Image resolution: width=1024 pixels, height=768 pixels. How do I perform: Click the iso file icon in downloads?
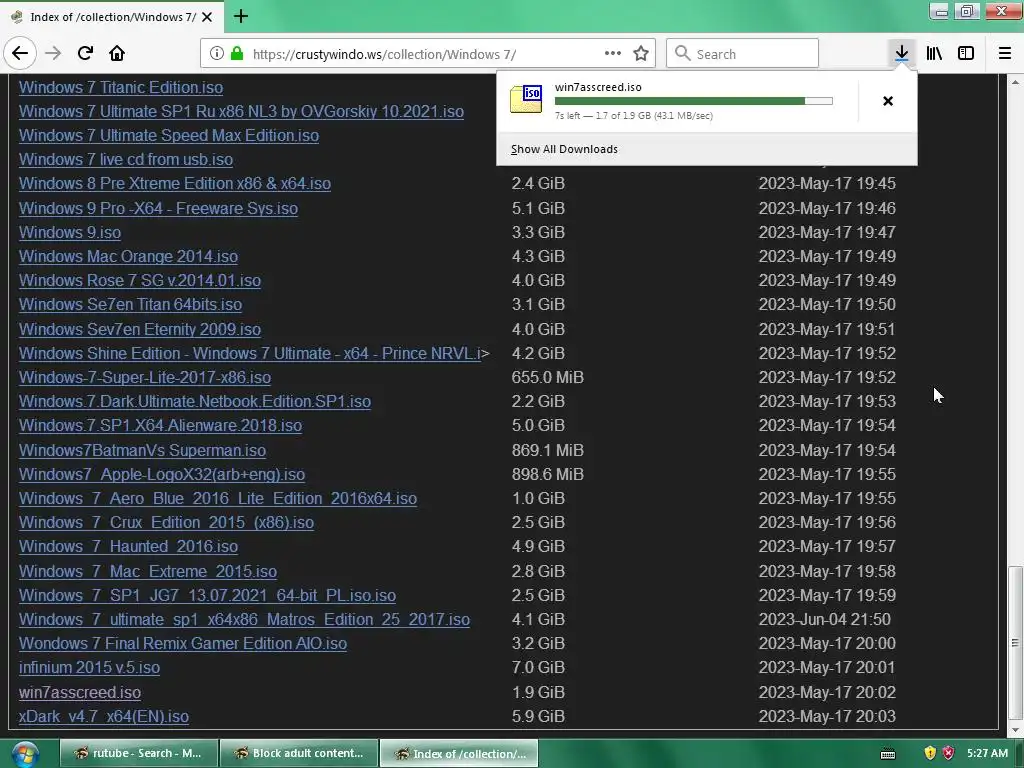coord(526,99)
